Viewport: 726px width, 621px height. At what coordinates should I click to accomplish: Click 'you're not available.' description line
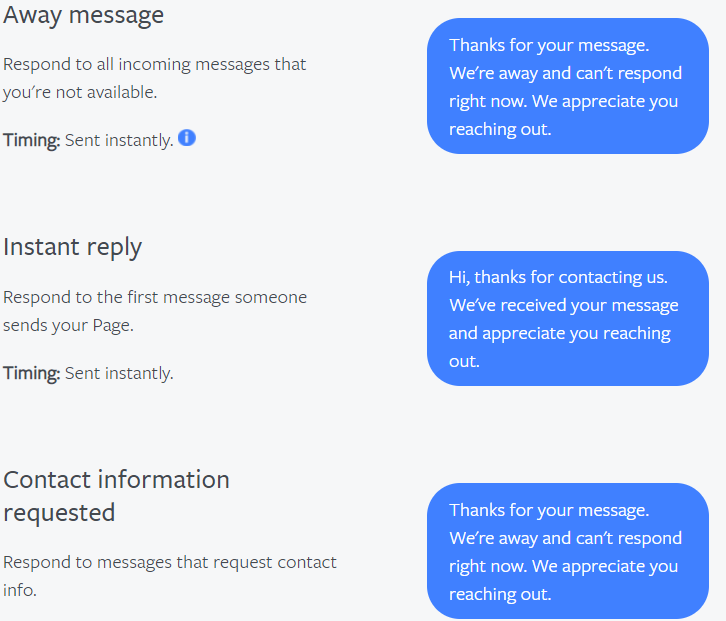tap(80, 92)
